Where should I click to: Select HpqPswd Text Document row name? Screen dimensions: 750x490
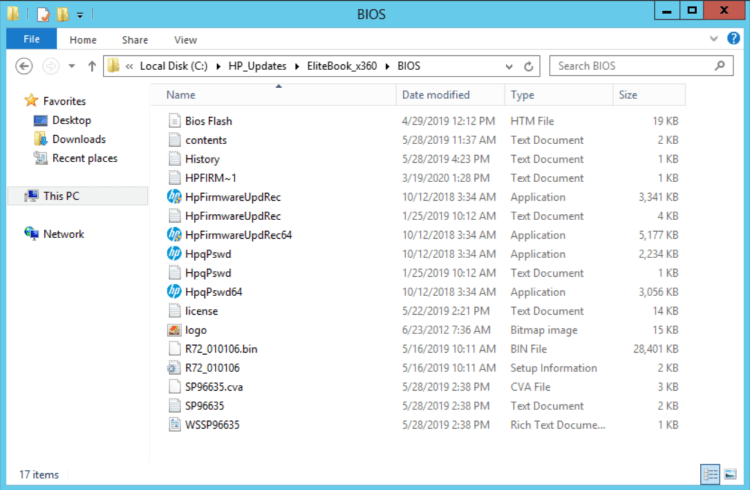208,273
